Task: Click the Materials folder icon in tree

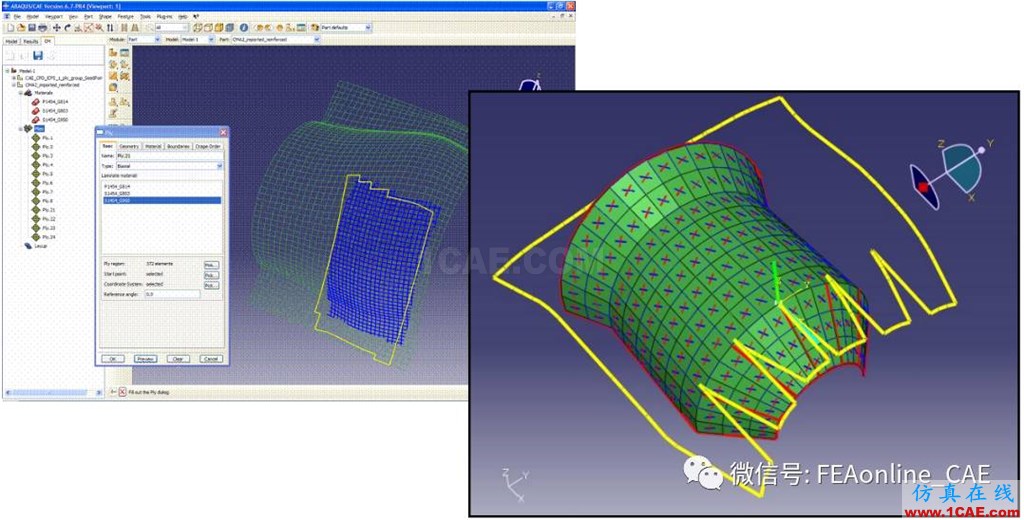Action: pyautogui.click(x=28, y=93)
